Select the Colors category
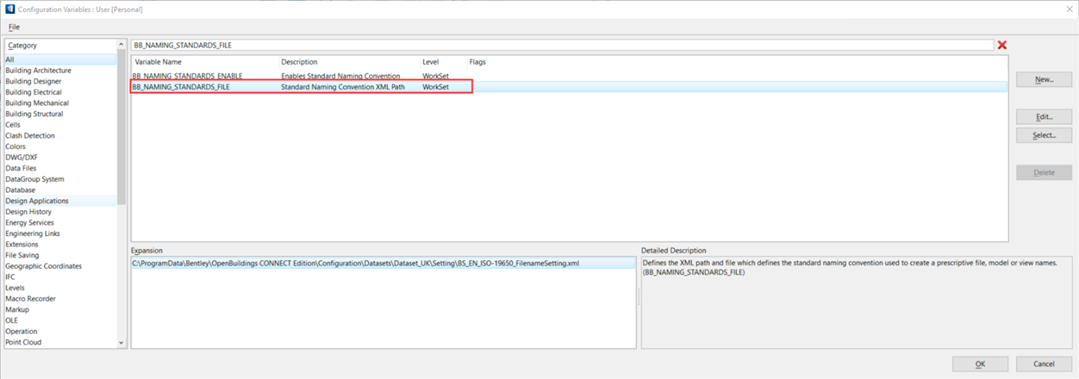This screenshot has width=1079, height=379. 61,147
